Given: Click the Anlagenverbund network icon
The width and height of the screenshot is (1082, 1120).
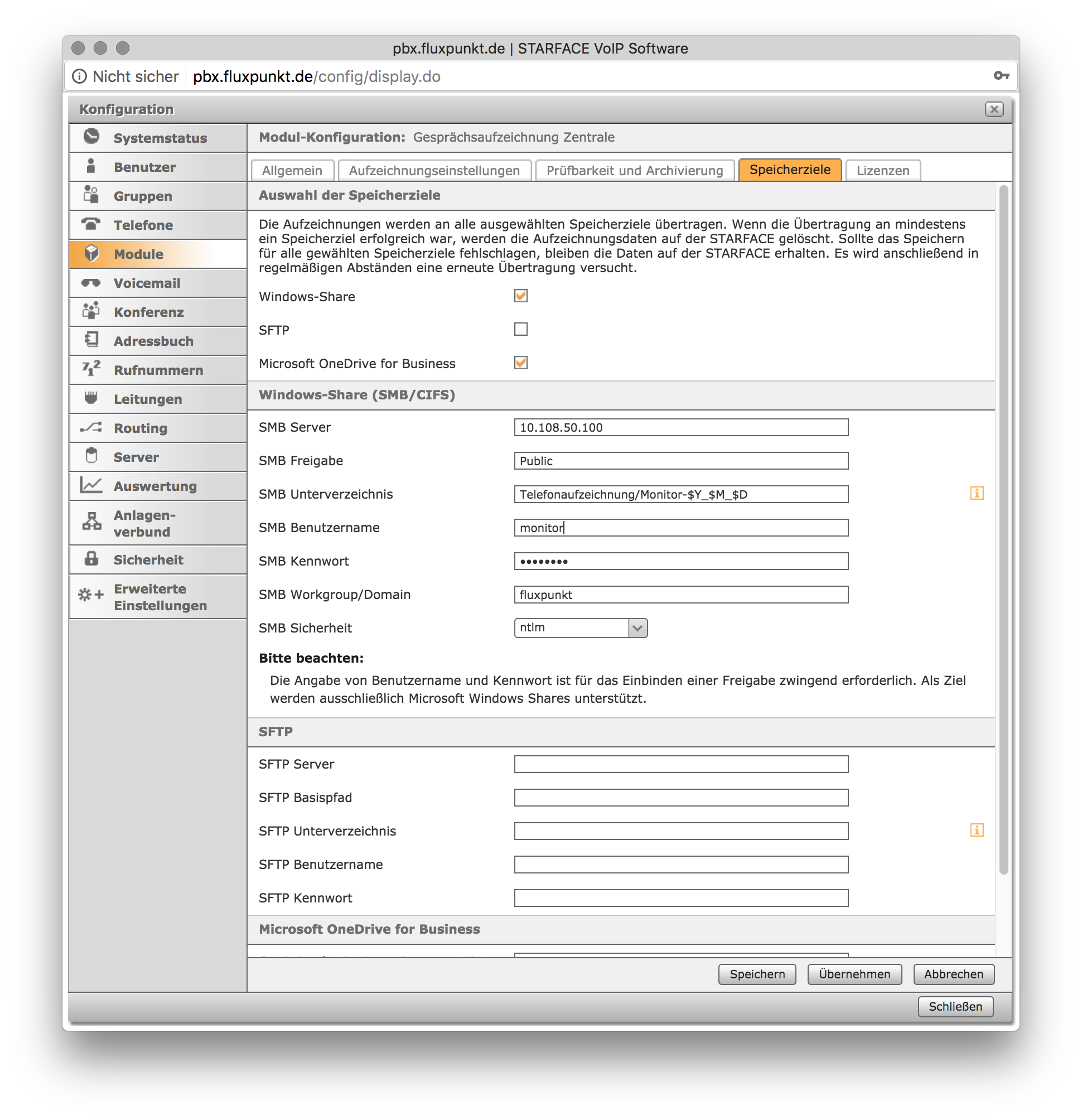Looking at the screenshot, I should pos(91,522).
